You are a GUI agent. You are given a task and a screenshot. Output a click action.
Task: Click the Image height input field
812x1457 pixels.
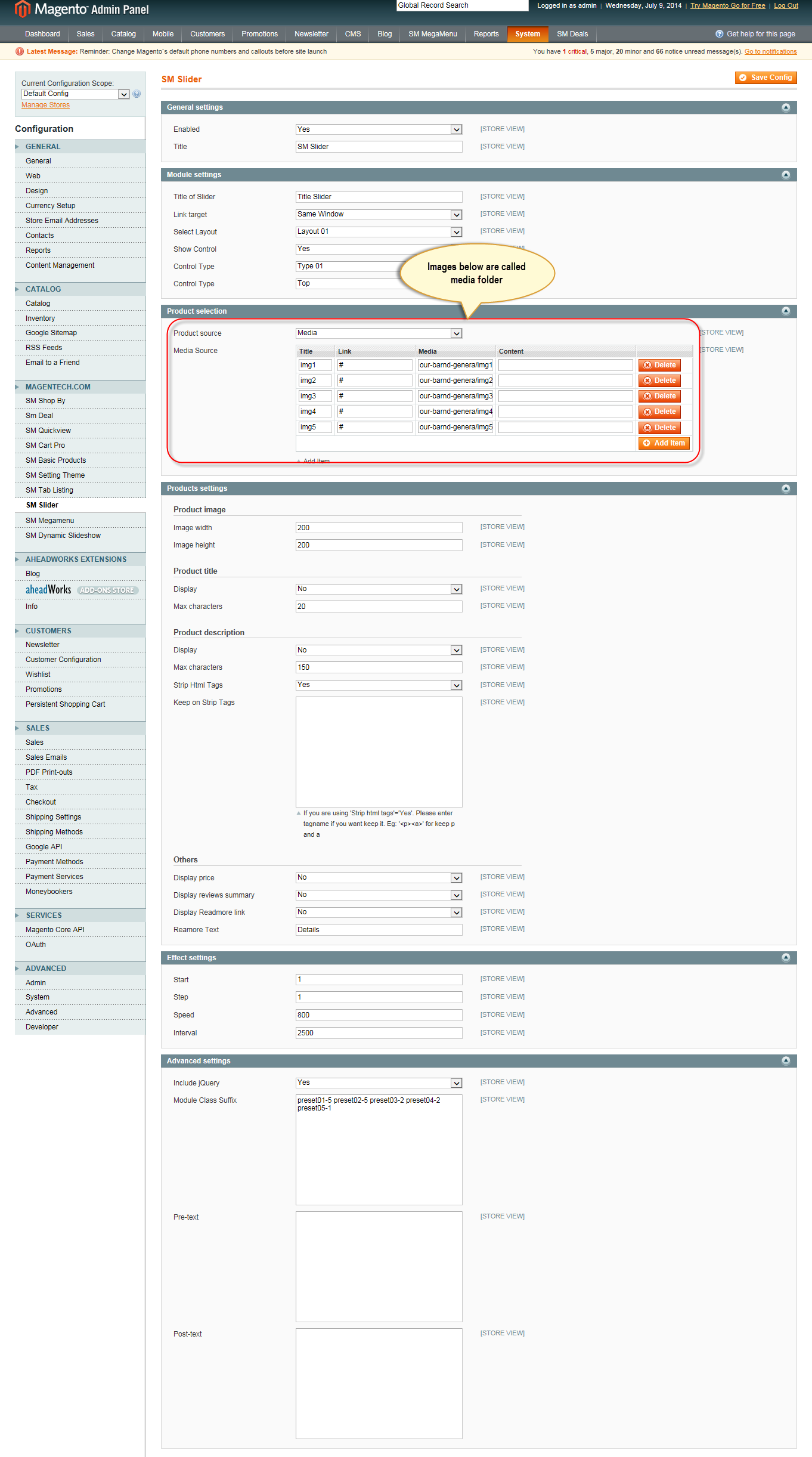tap(379, 545)
